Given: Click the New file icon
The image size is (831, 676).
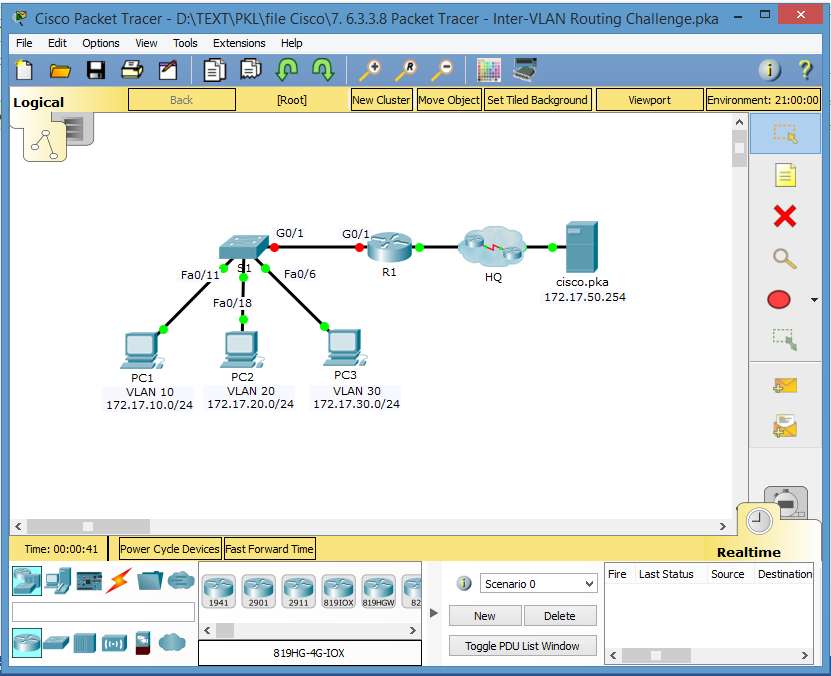Looking at the screenshot, I should (24, 70).
